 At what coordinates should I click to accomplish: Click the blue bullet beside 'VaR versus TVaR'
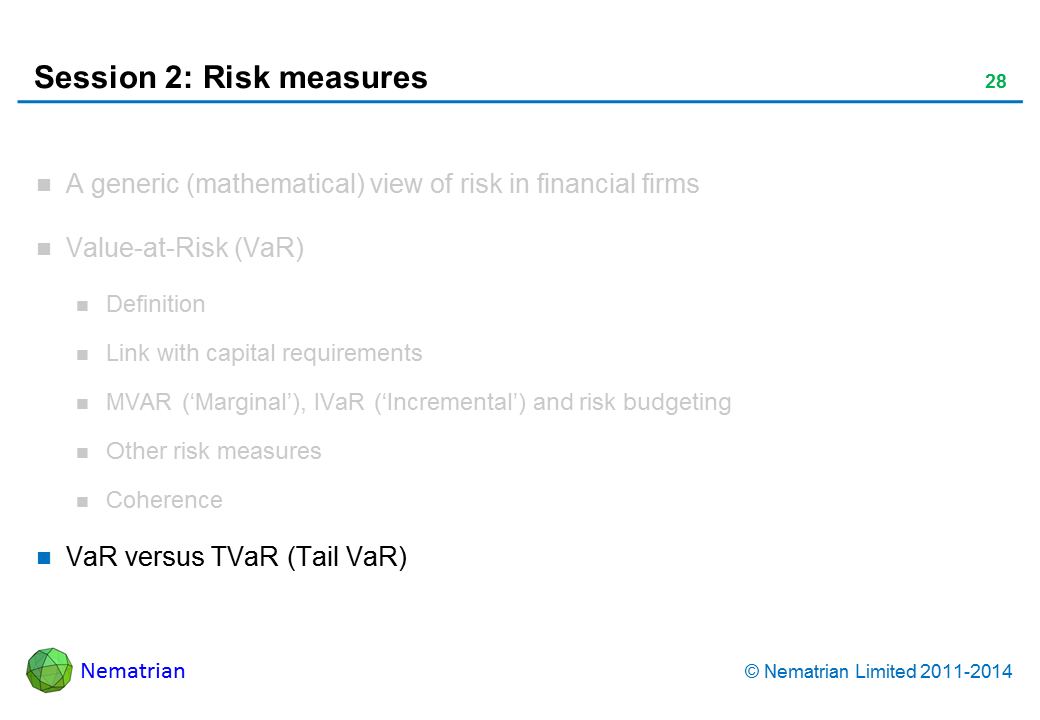tap(44, 558)
